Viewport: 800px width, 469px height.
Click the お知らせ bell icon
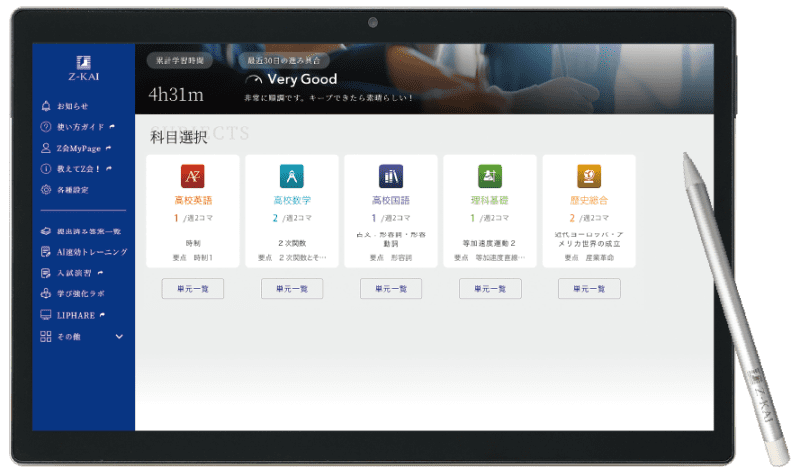click(46, 106)
